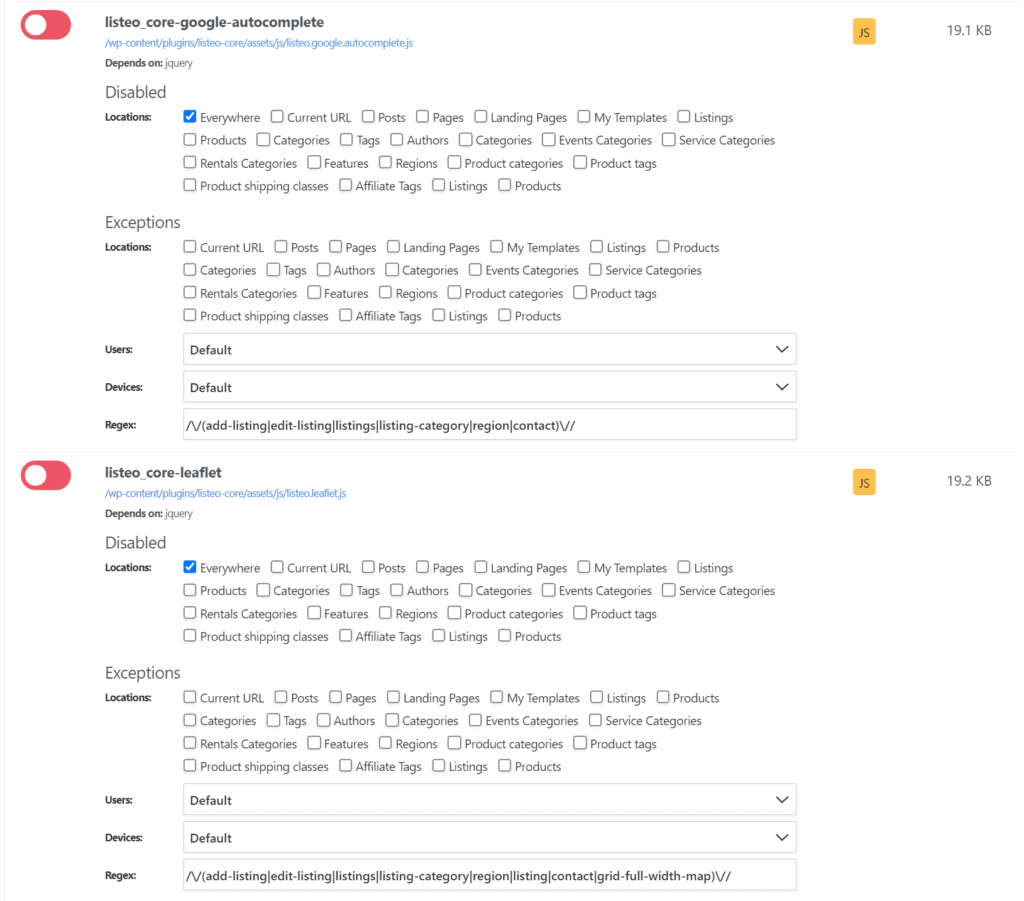
Task: Check Regions in google-autocomplete Disabled locations
Action: (385, 163)
